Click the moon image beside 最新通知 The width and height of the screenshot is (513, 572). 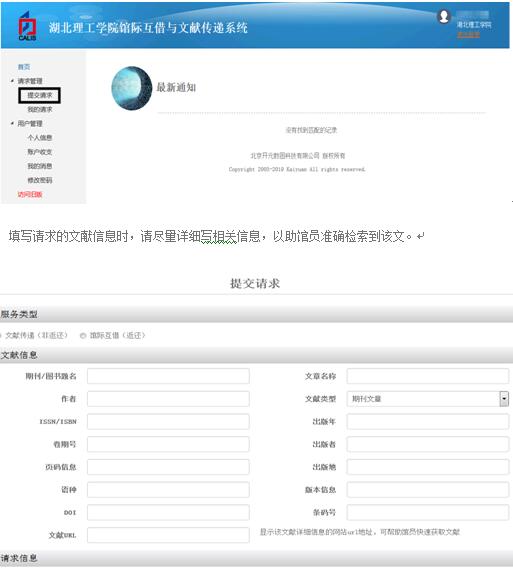point(131,88)
